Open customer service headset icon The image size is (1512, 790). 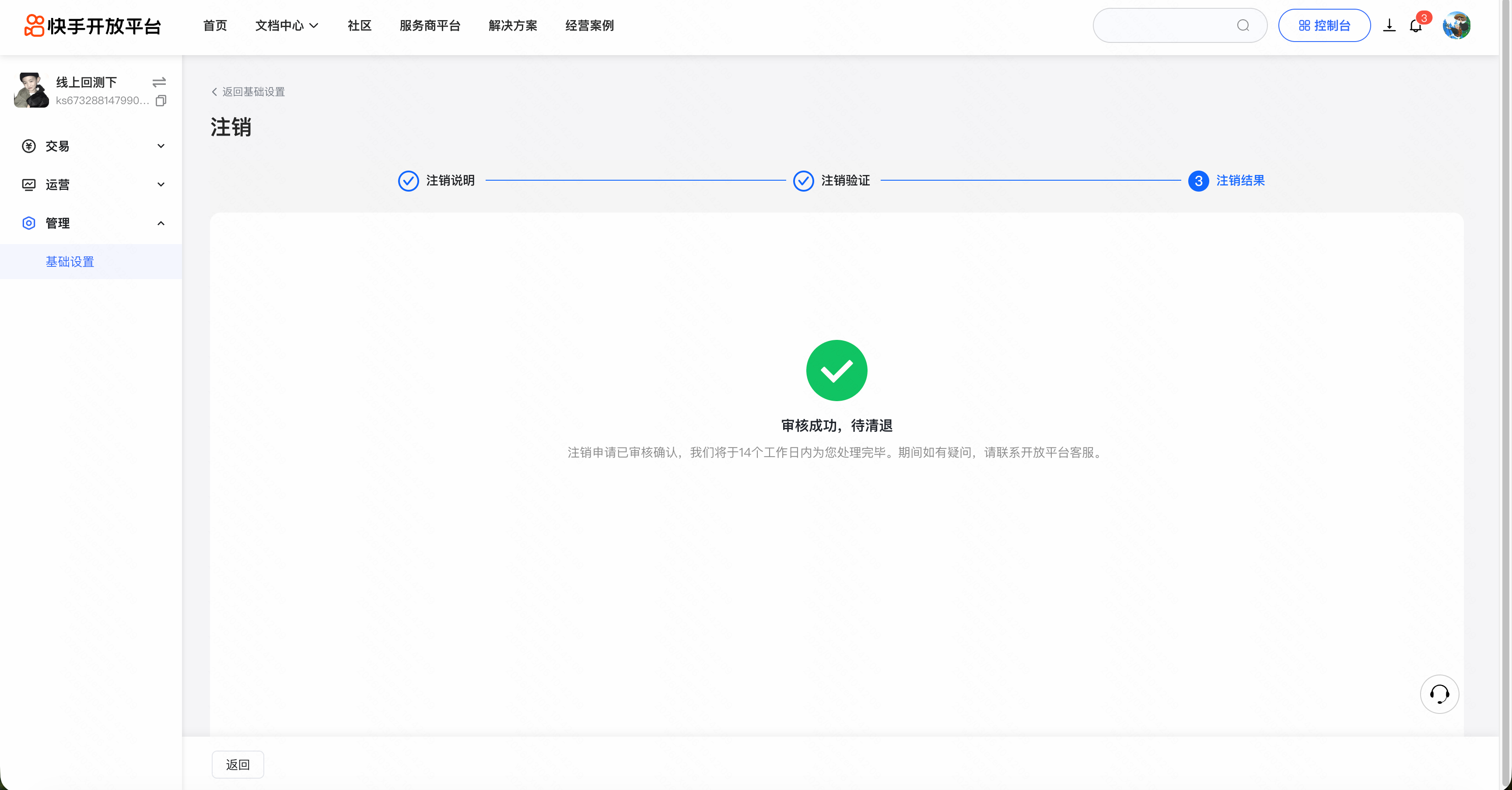coord(1439,694)
